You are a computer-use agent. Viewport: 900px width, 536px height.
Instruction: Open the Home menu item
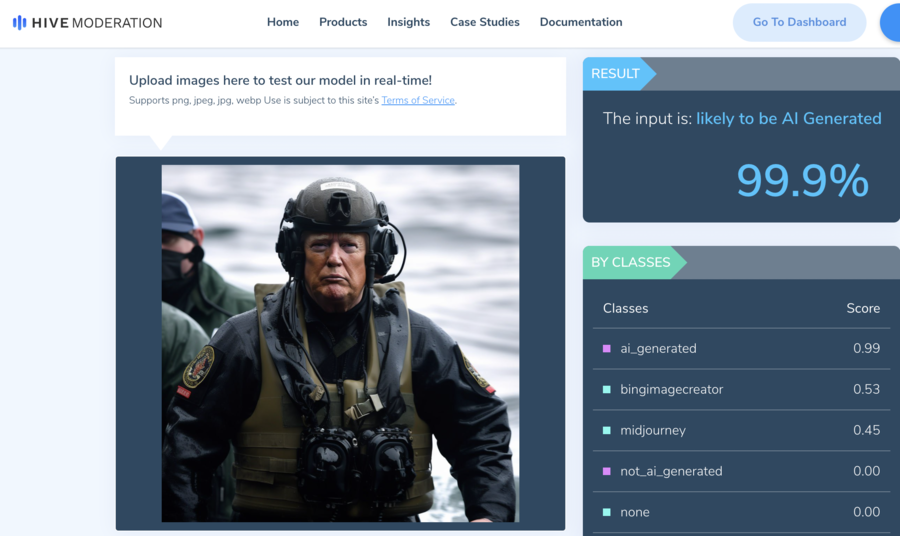pos(283,22)
